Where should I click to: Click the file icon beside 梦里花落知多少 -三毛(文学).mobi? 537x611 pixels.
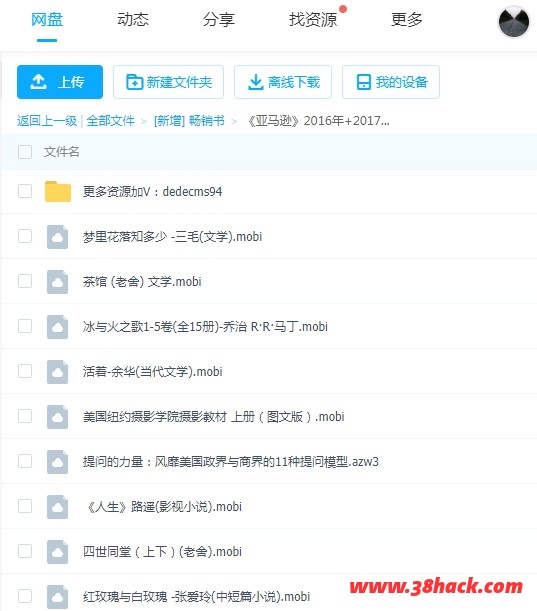57,237
